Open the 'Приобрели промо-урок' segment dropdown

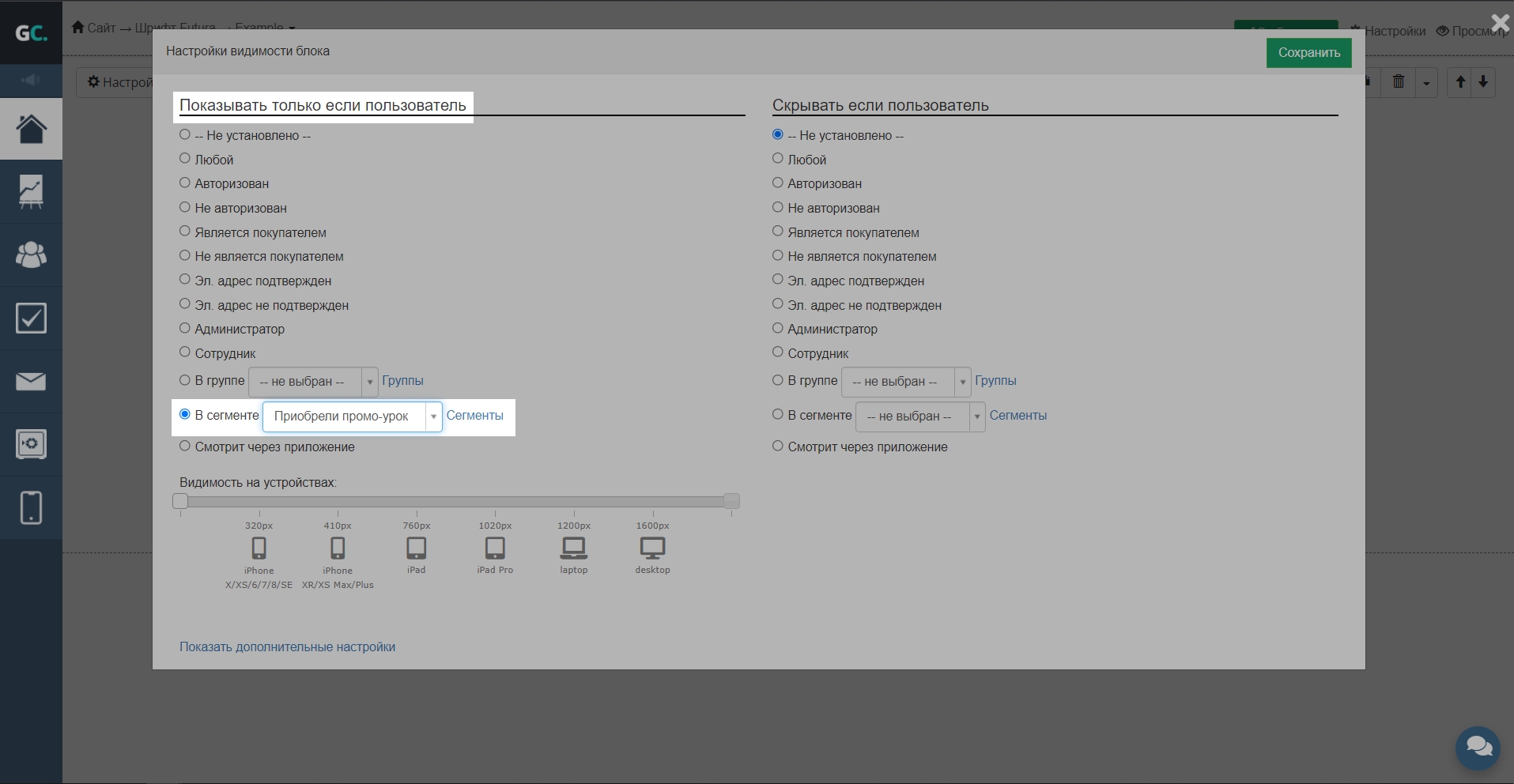click(352, 416)
